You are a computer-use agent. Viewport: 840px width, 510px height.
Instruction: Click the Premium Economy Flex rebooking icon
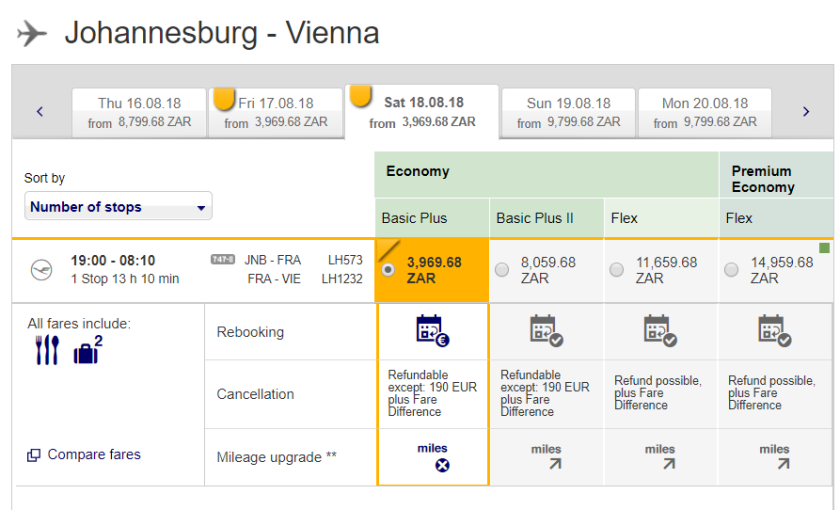(x=774, y=330)
